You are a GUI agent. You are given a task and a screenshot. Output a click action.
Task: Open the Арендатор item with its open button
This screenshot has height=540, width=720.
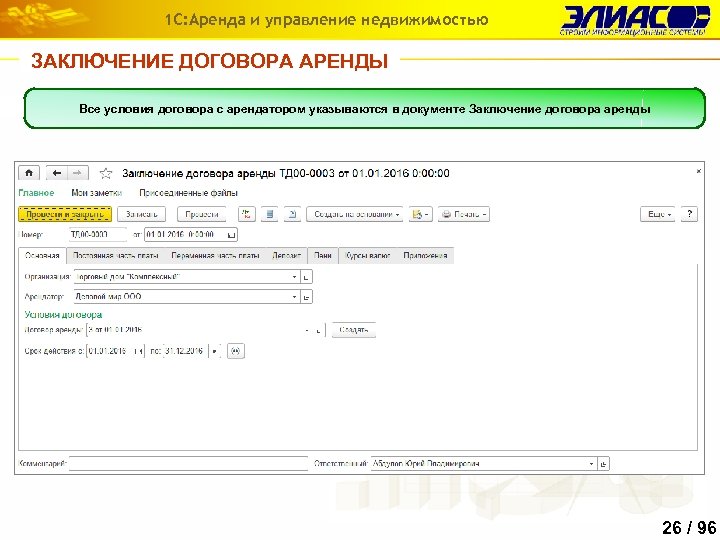tap(306, 297)
